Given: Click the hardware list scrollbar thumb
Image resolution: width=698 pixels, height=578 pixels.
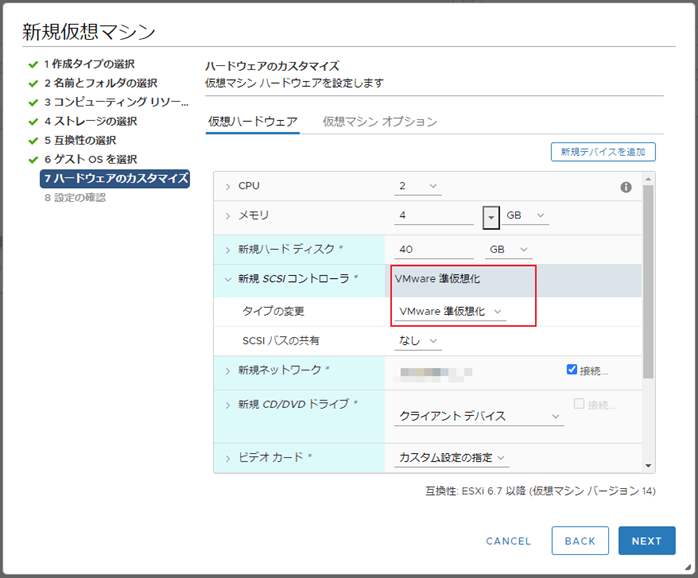Looking at the screenshot, I should coord(648,281).
